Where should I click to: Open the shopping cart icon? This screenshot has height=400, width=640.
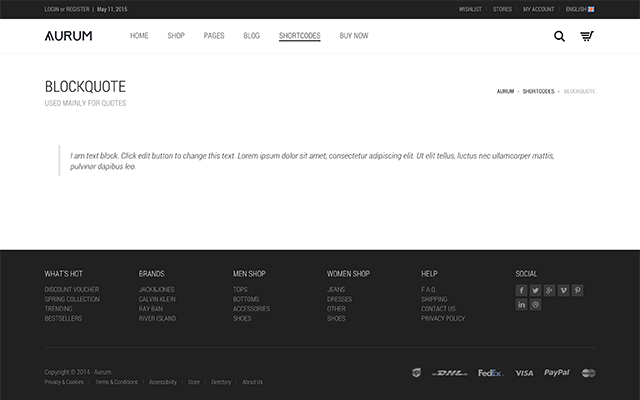586,36
